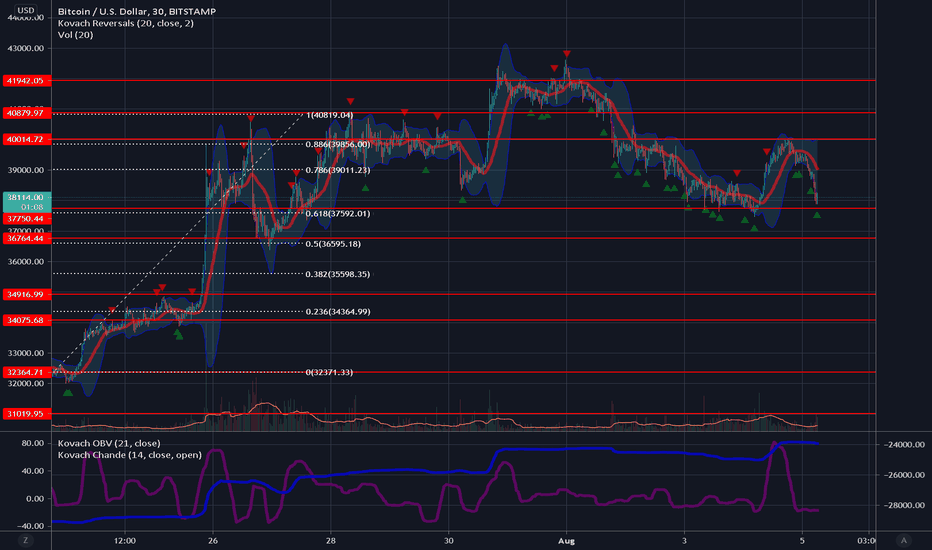This screenshot has width=932, height=550.
Task: Click the 40.00 value on the oscillator axis
Action: tap(33, 471)
